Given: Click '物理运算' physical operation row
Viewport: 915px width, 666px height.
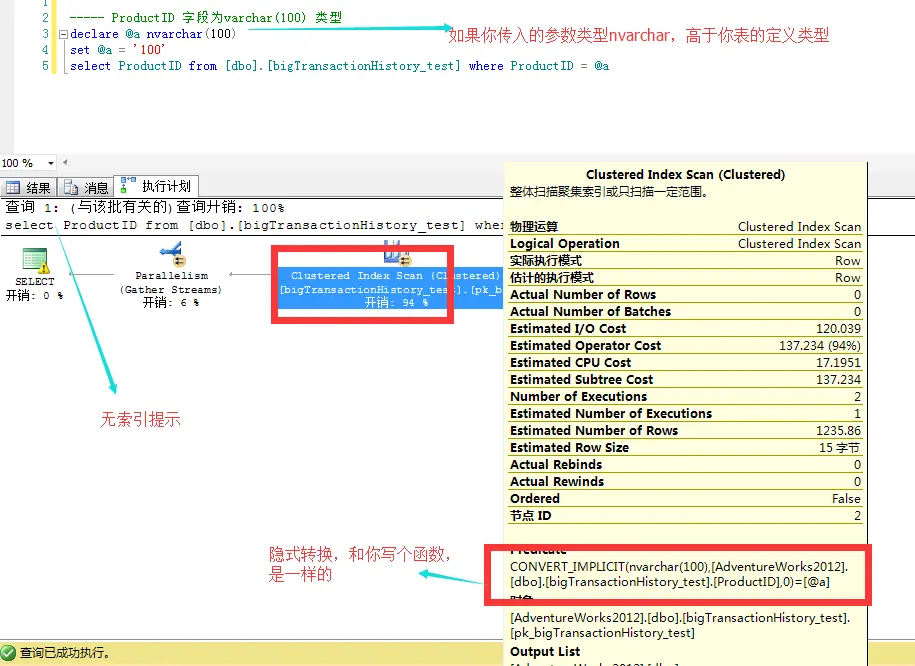Looking at the screenshot, I should click(x=685, y=226).
